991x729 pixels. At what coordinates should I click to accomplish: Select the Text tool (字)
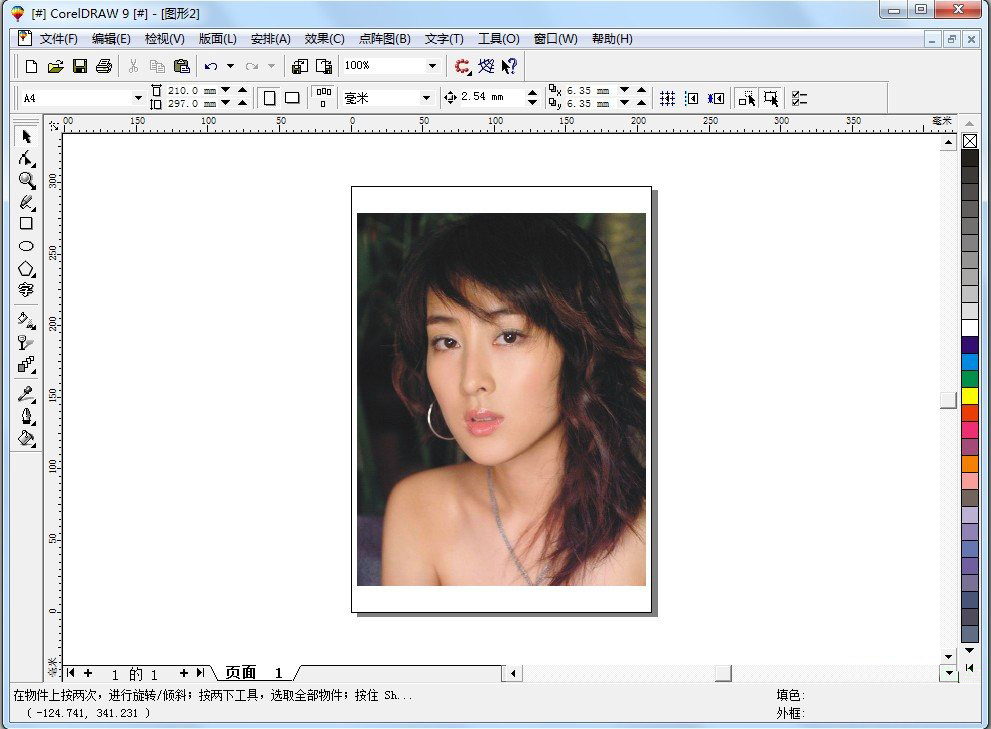26,290
